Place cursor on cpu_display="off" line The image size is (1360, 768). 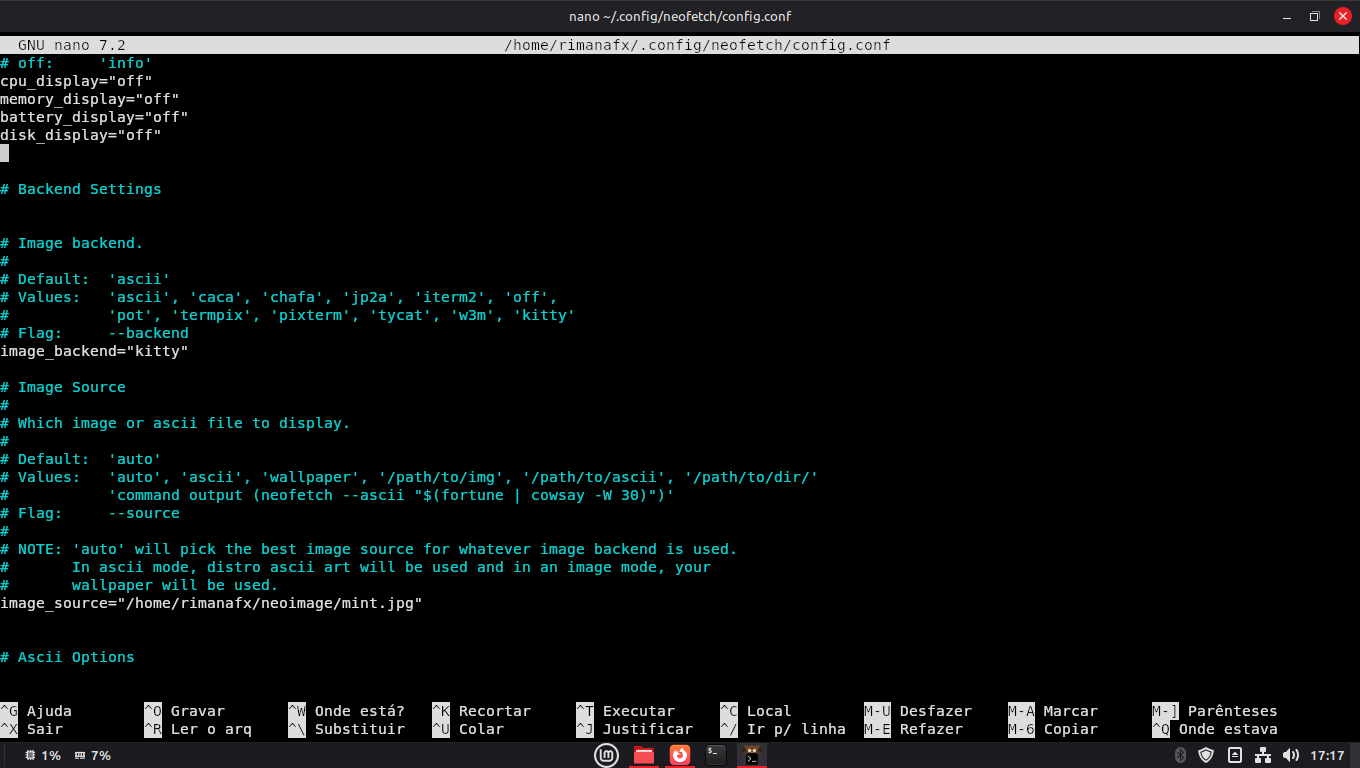76,81
